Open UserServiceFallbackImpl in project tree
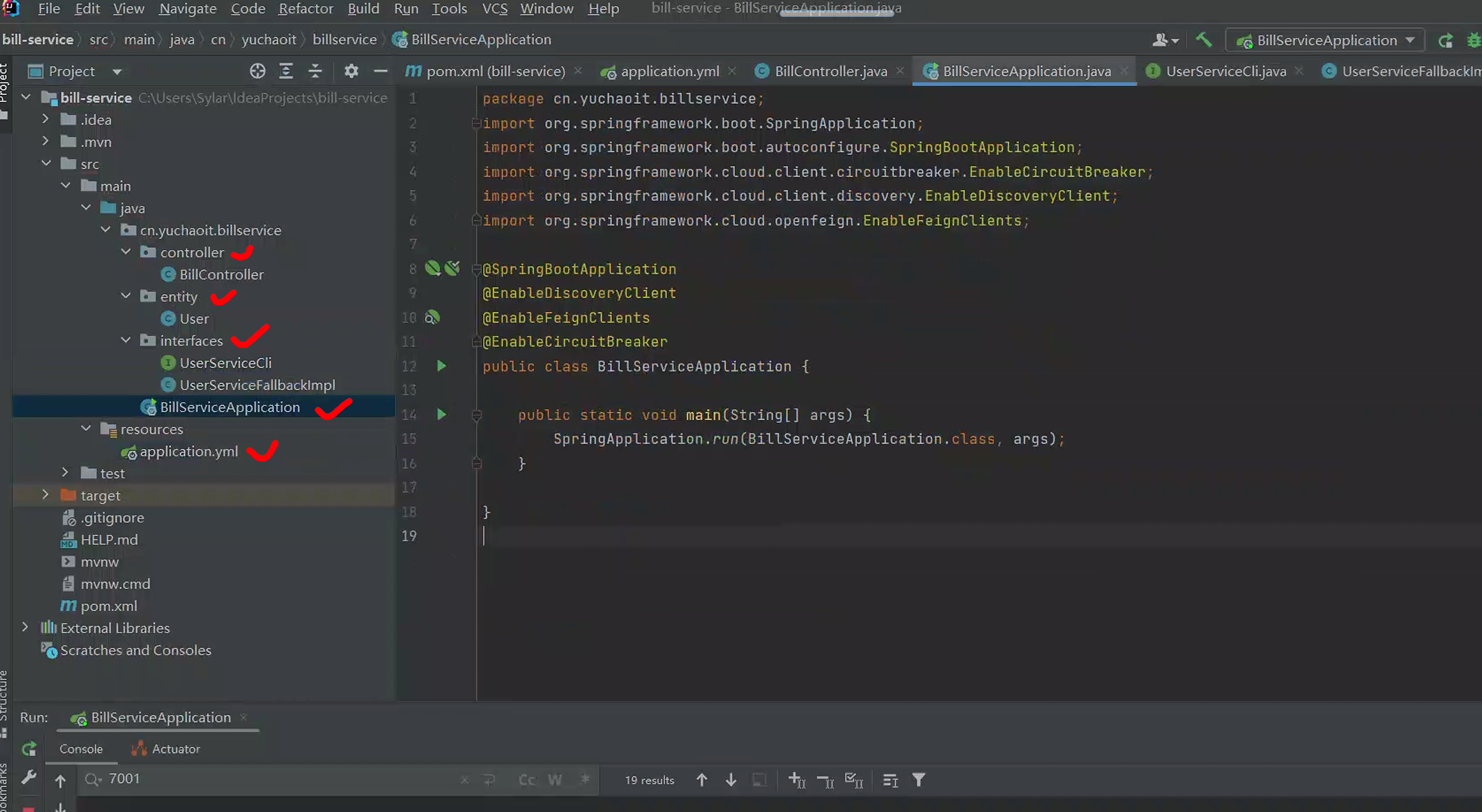Image resolution: width=1482 pixels, height=812 pixels. [x=257, y=385]
